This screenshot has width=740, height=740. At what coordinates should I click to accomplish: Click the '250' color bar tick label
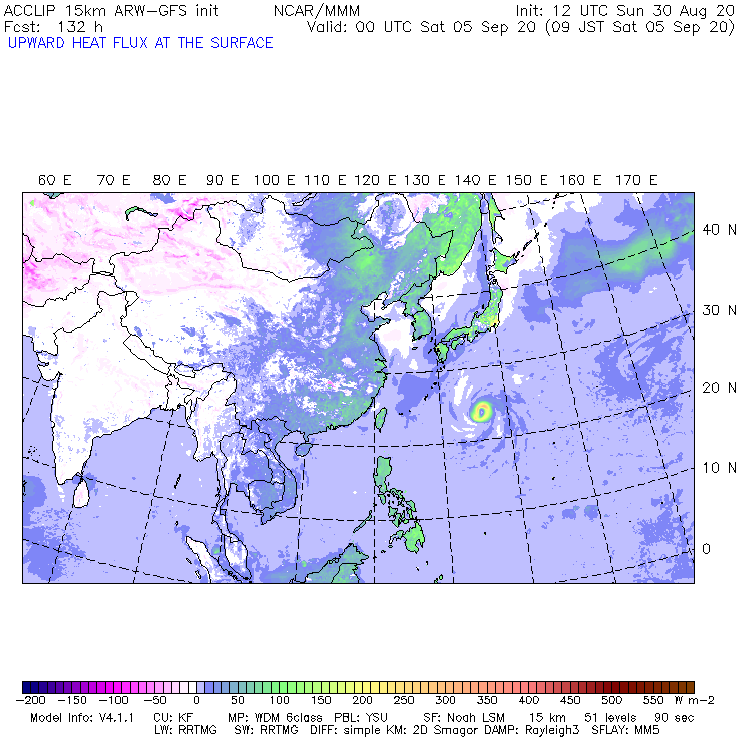404,700
